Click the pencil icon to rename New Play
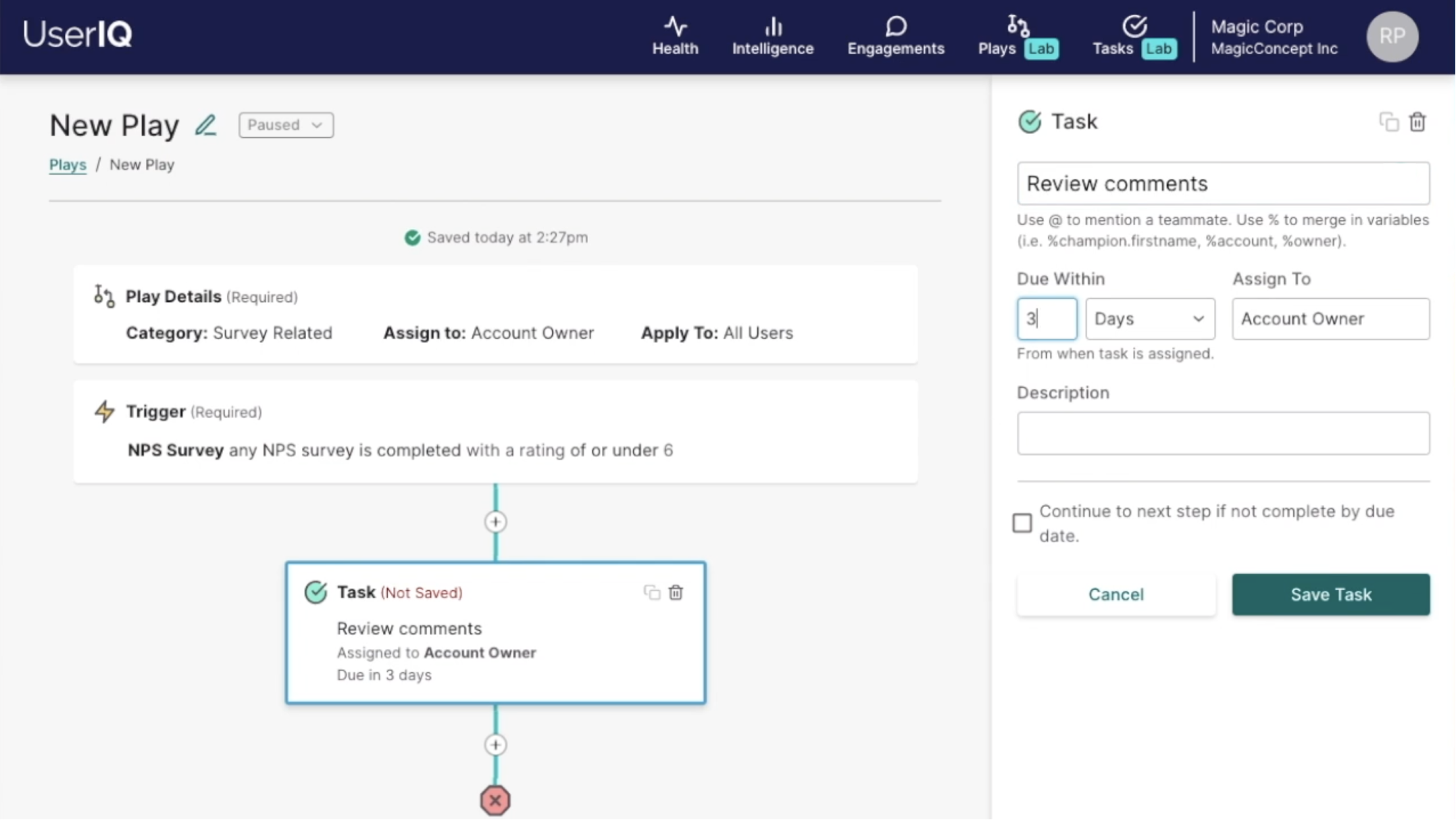1456x820 pixels. click(205, 125)
